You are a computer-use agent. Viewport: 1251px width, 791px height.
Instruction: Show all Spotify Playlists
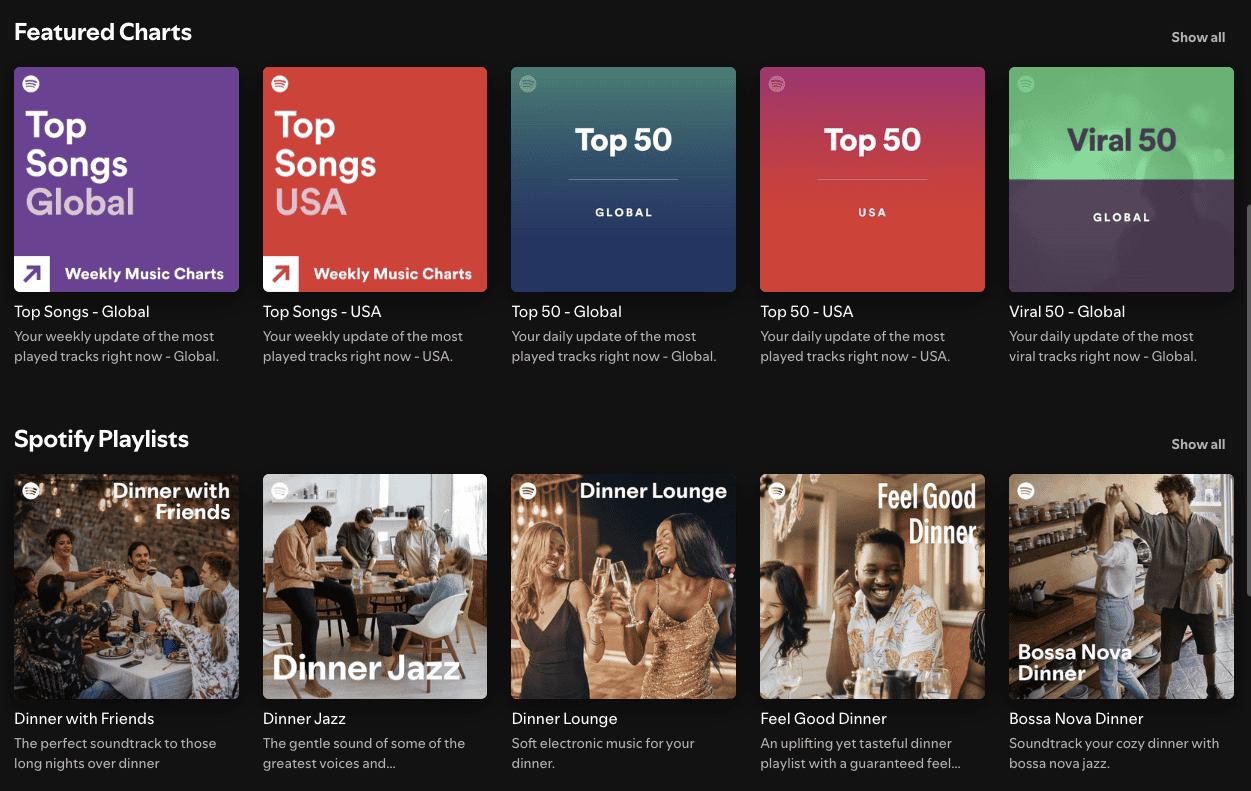click(1198, 444)
